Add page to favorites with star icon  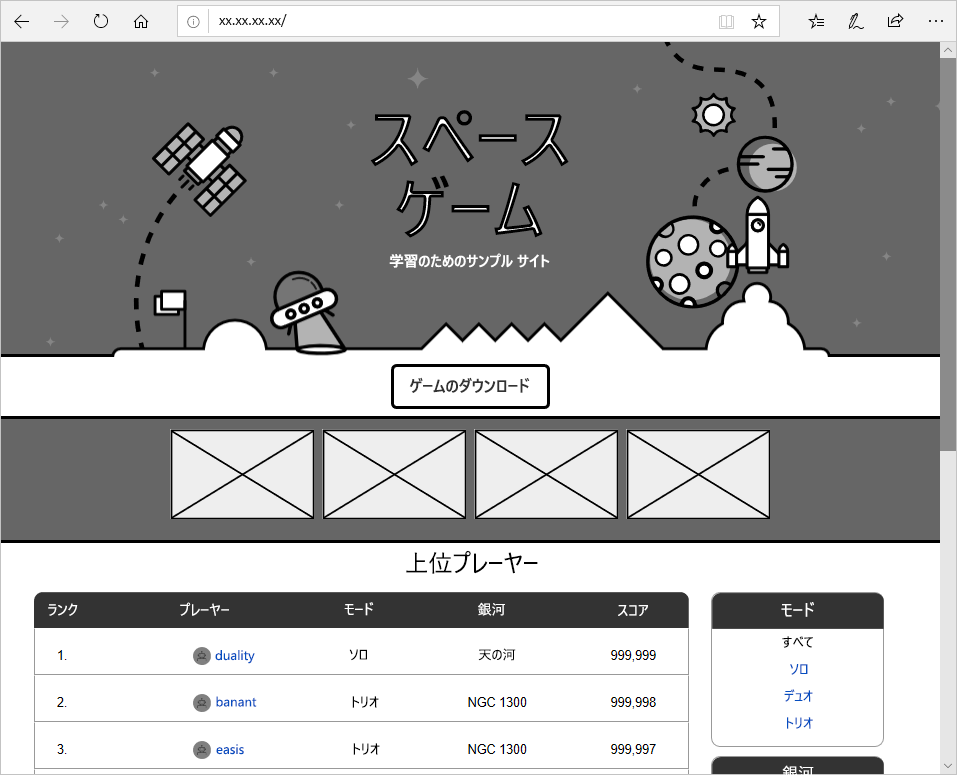(x=759, y=22)
